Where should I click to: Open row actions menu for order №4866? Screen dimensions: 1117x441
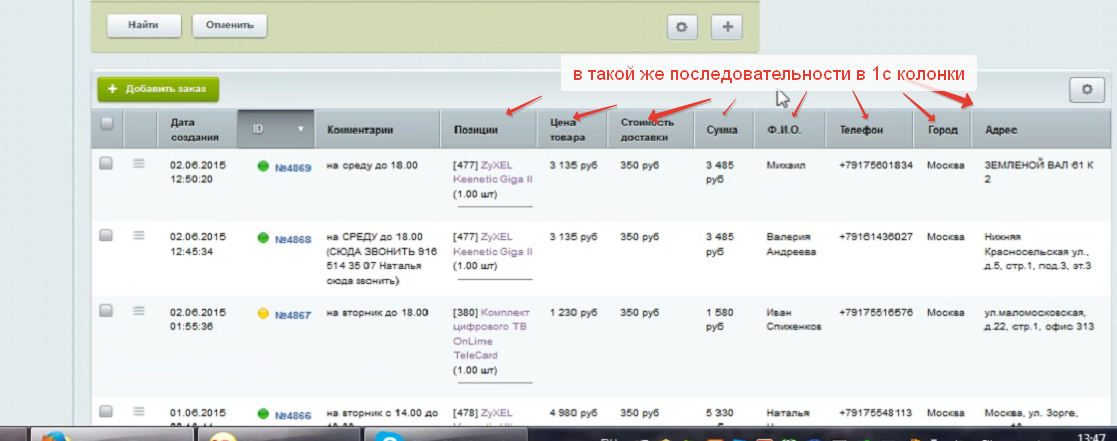(140, 412)
